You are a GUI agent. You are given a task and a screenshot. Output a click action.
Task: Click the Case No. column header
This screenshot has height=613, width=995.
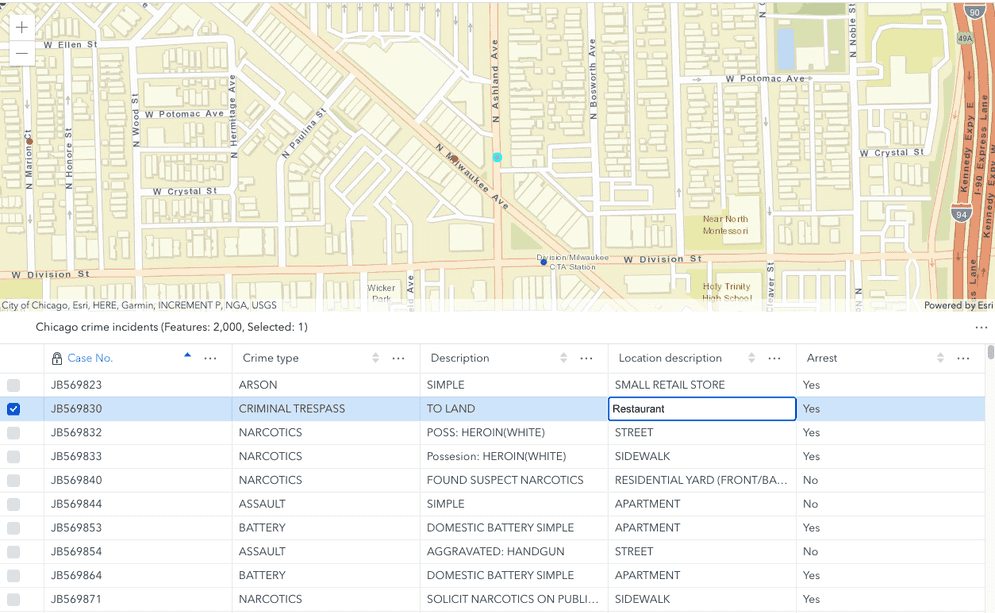90,358
